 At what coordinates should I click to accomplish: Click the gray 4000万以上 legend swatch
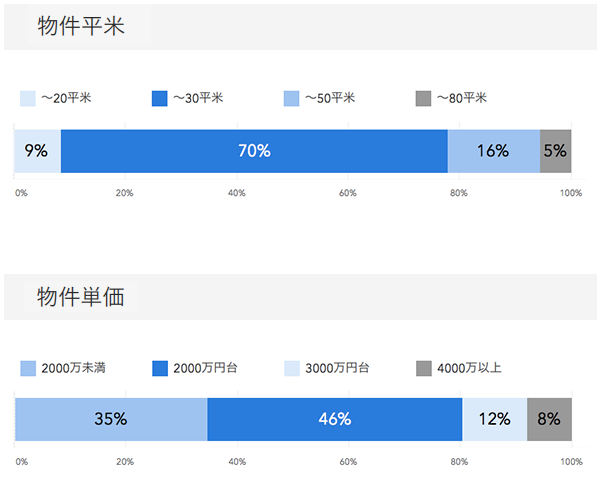[x=423, y=368]
